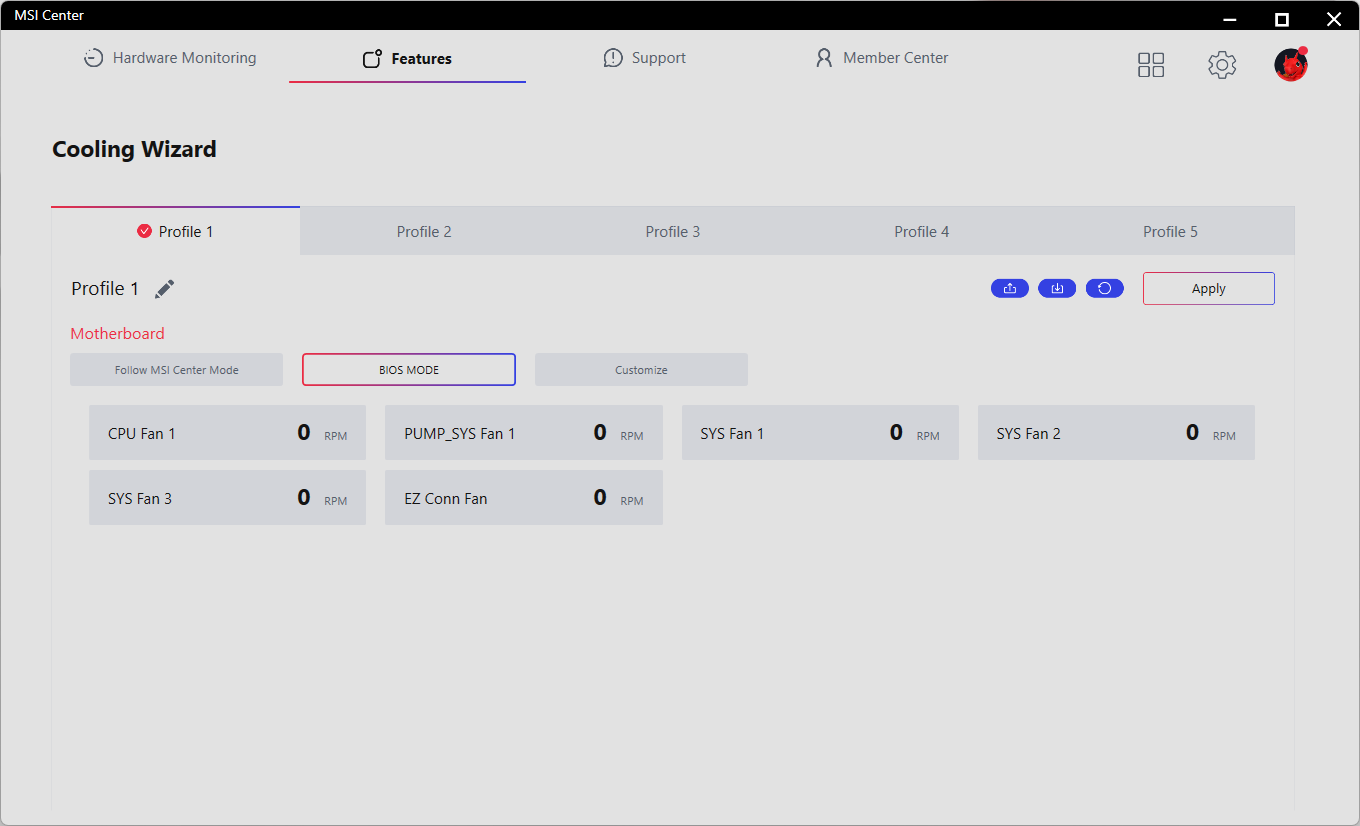1360x826 pixels.
Task: Click the Cooling Wizard heading
Action: click(x=134, y=149)
